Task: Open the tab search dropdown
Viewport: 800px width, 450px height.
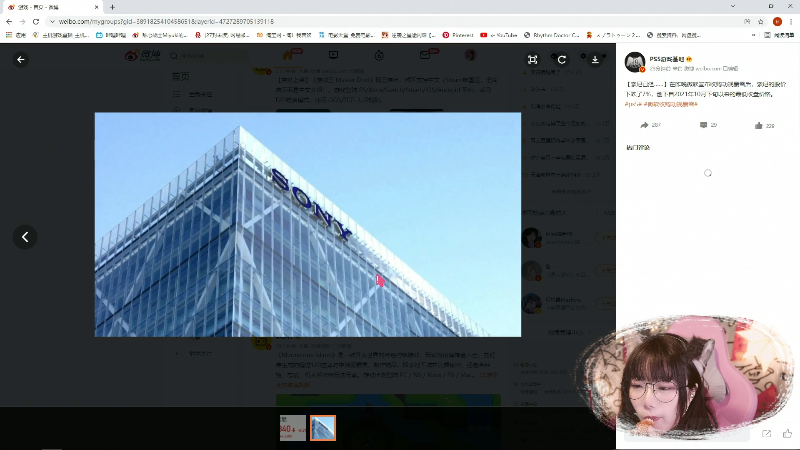Action: (x=733, y=6)
